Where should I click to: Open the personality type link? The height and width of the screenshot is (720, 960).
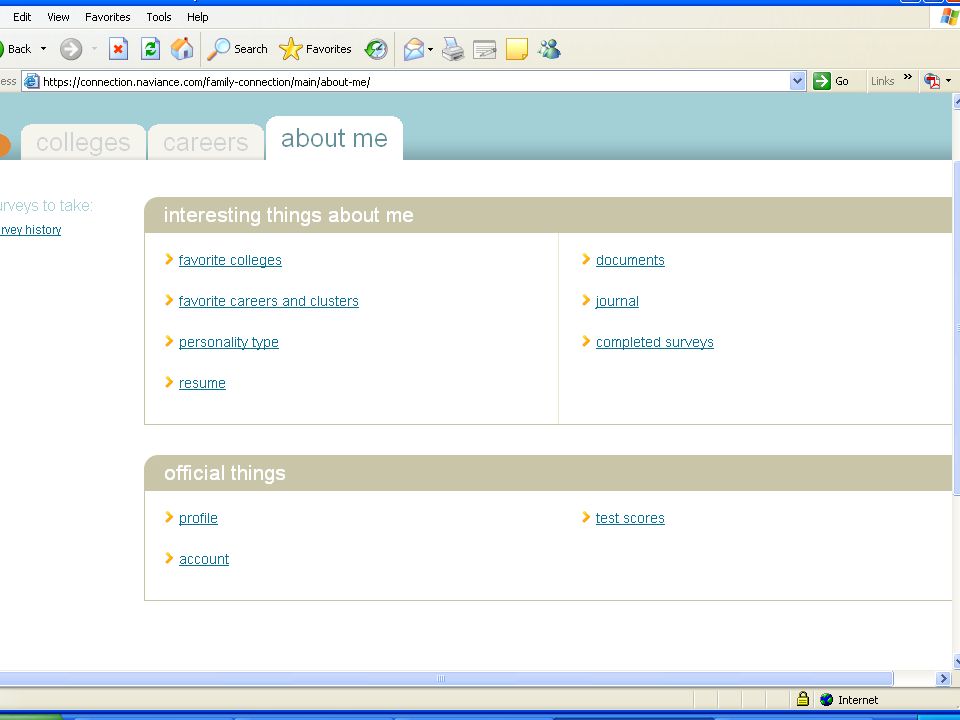229,342
